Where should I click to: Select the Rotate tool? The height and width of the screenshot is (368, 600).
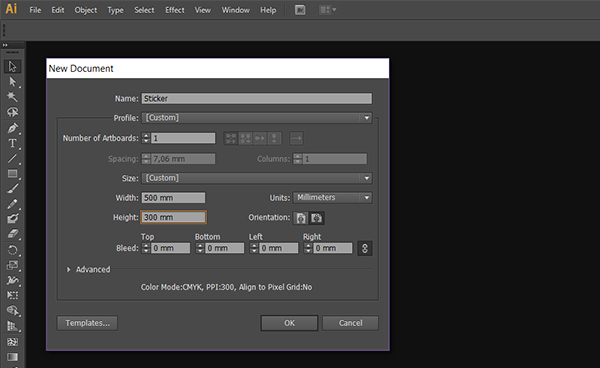[x=12, y=250]
